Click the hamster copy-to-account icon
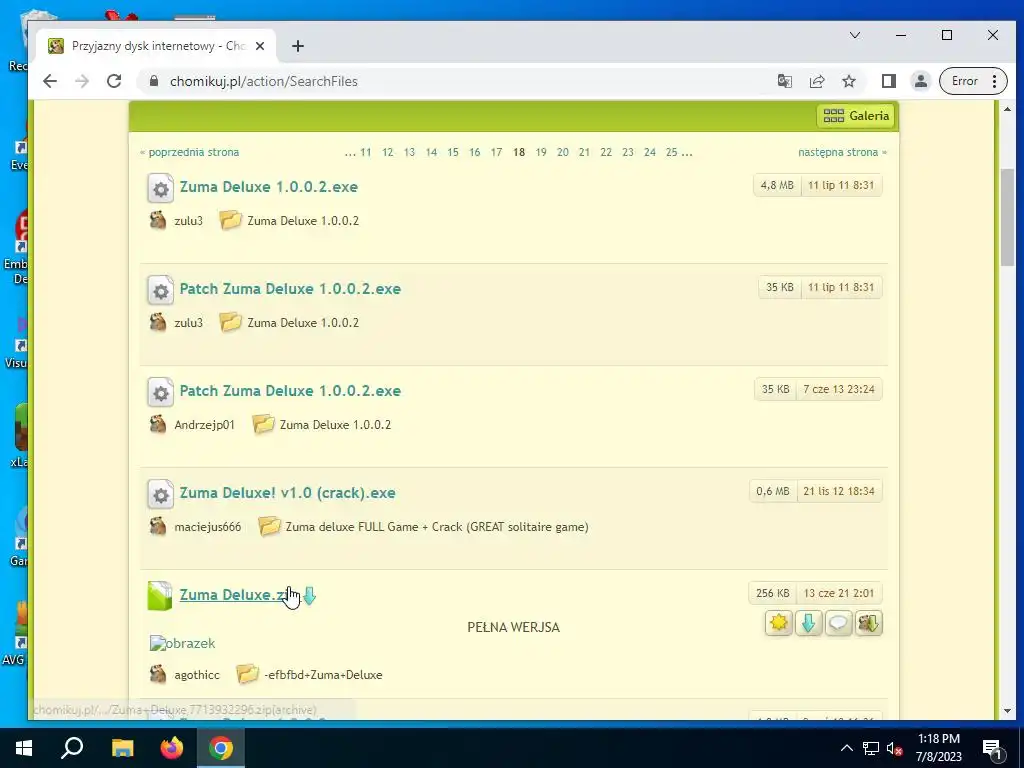This screenshot has height=768, width=1024. 869,623
